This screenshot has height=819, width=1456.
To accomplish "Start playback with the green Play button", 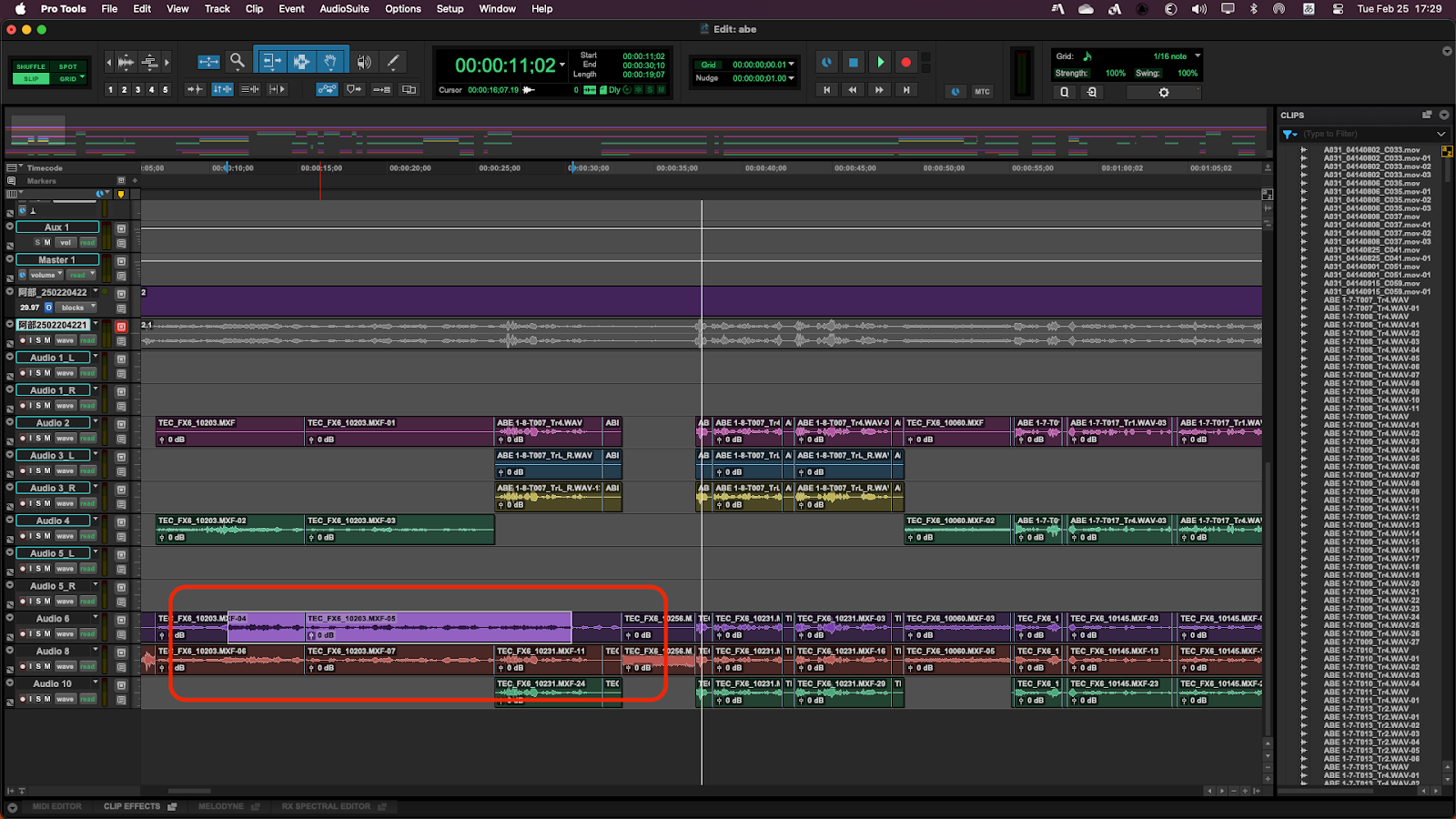I will (880, 62).
